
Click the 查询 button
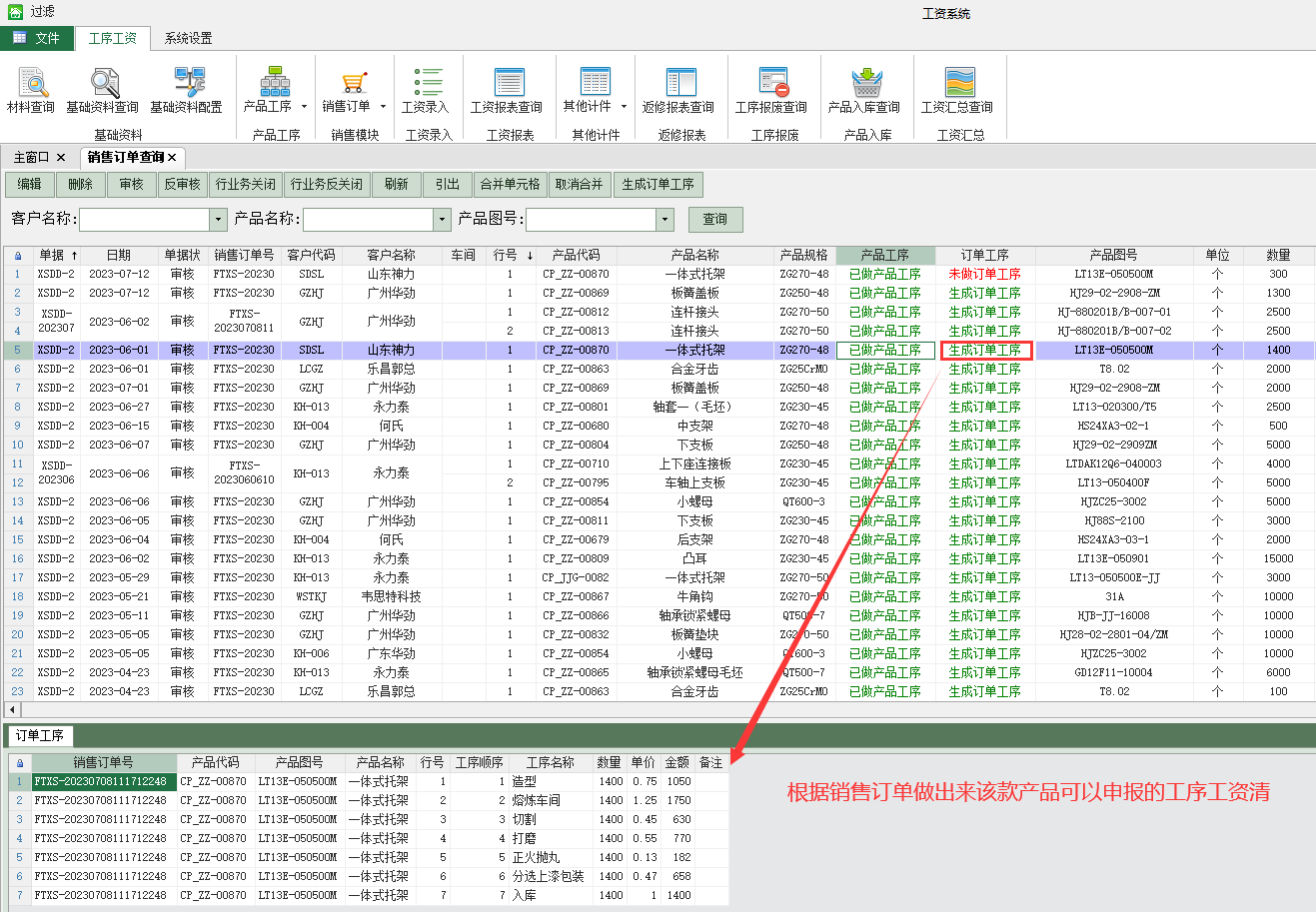click(x=715, y=219)
